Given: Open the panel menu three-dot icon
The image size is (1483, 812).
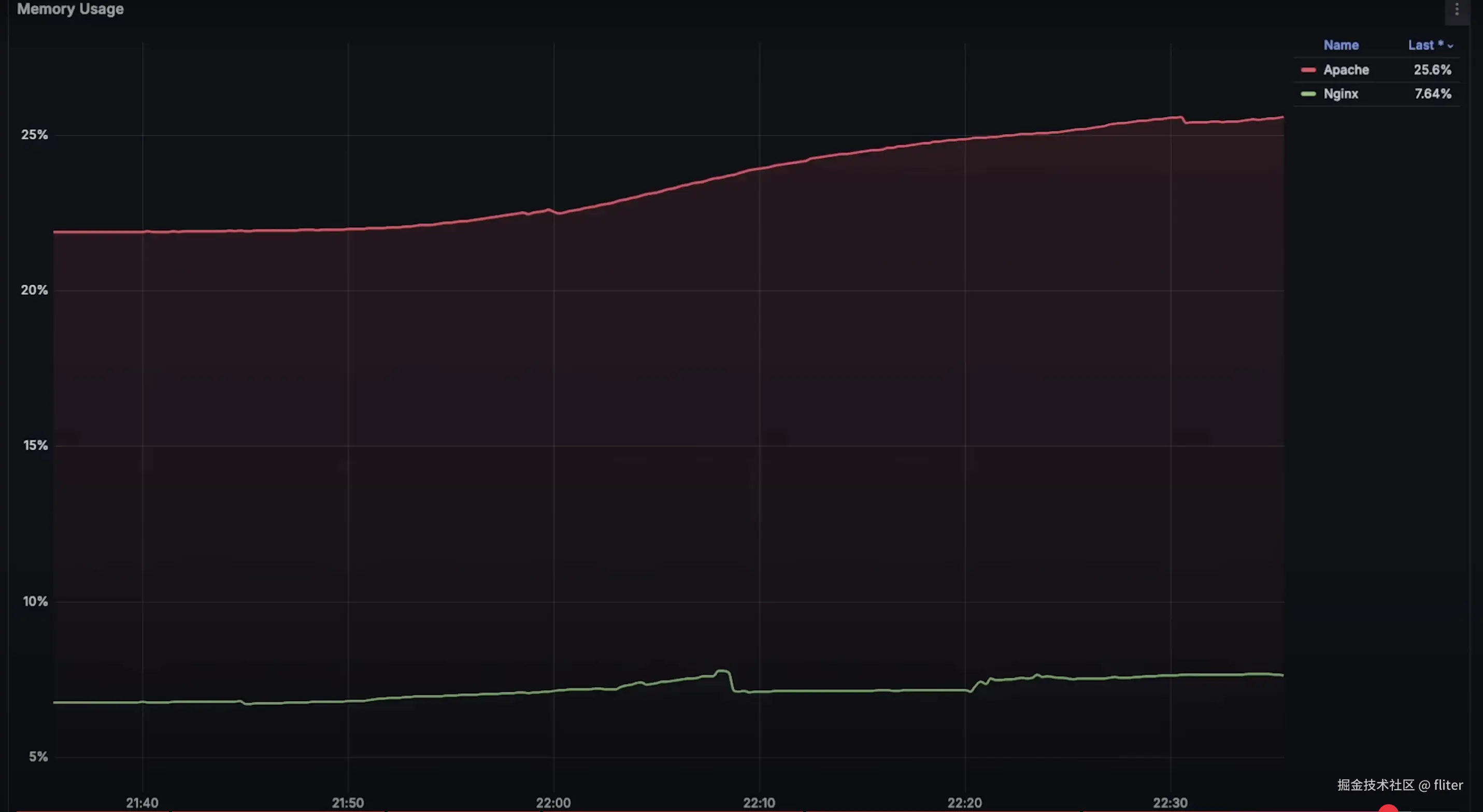Looking at the screenshot, I should point(1457,9).
